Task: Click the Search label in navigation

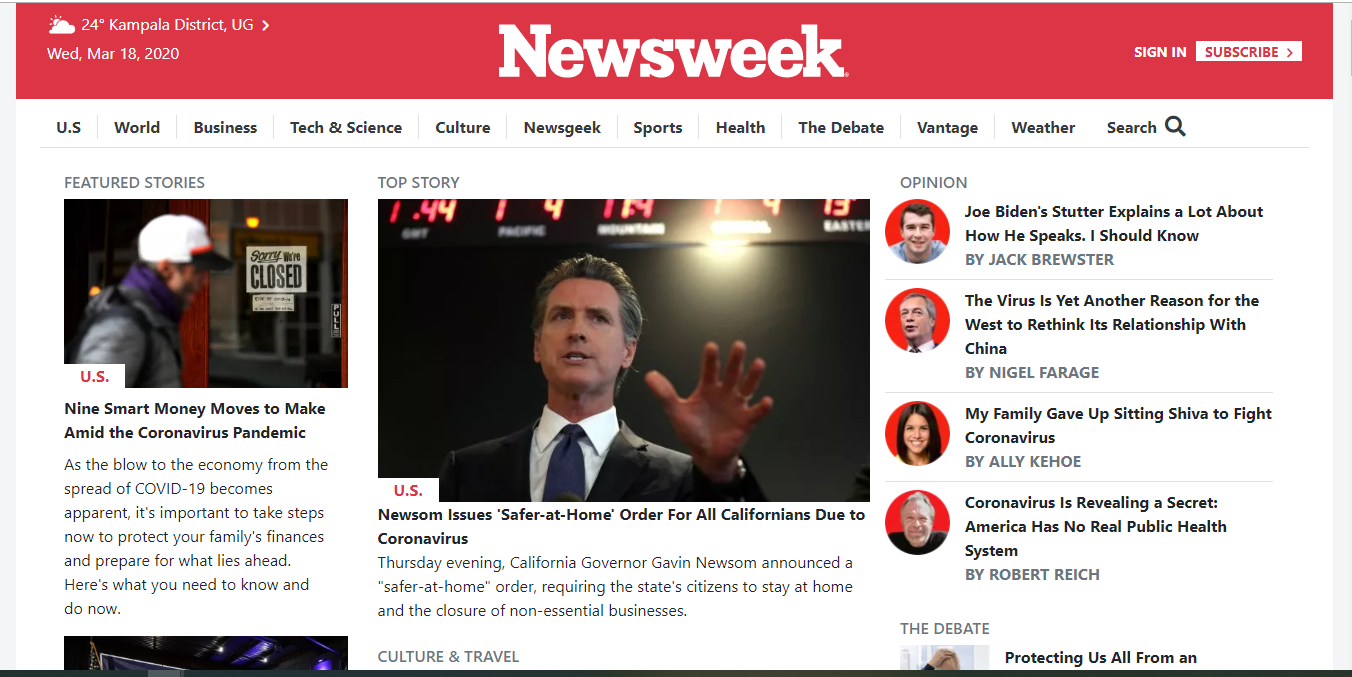Action: 1131,127
